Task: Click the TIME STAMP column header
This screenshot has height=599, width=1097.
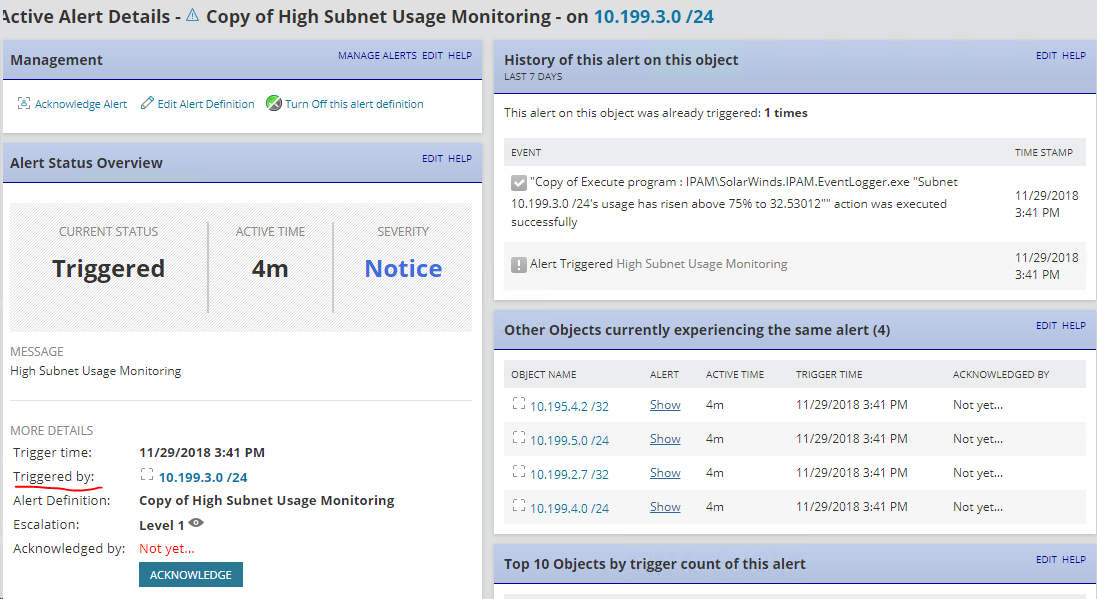Action: [x=1044, y=153]
